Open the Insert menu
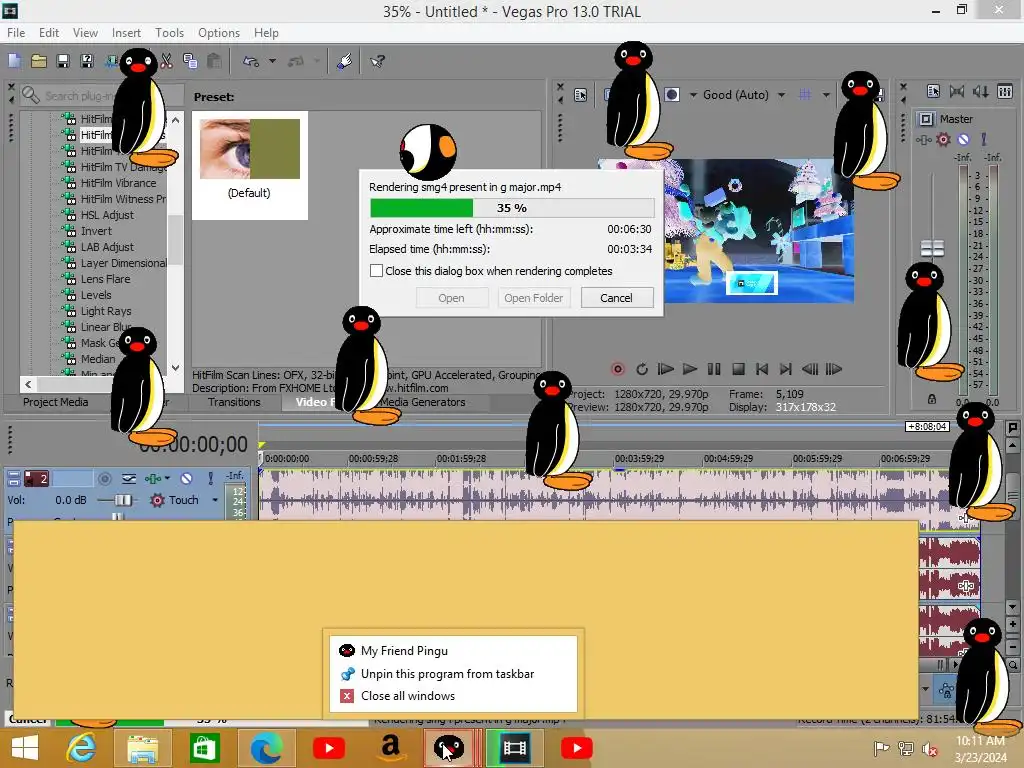 [x=126, y=33]
